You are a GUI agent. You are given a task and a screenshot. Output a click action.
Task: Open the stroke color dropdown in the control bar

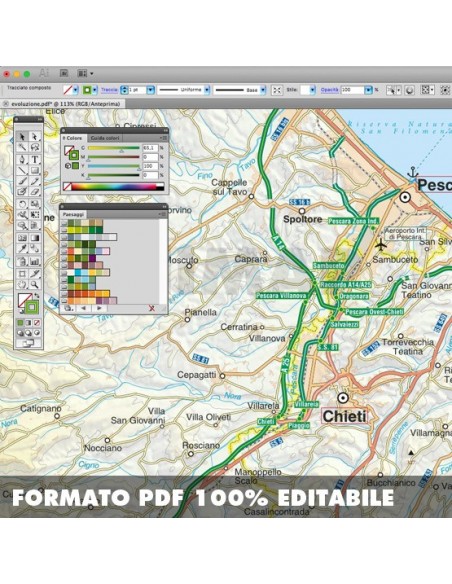(x=95, y=90)
